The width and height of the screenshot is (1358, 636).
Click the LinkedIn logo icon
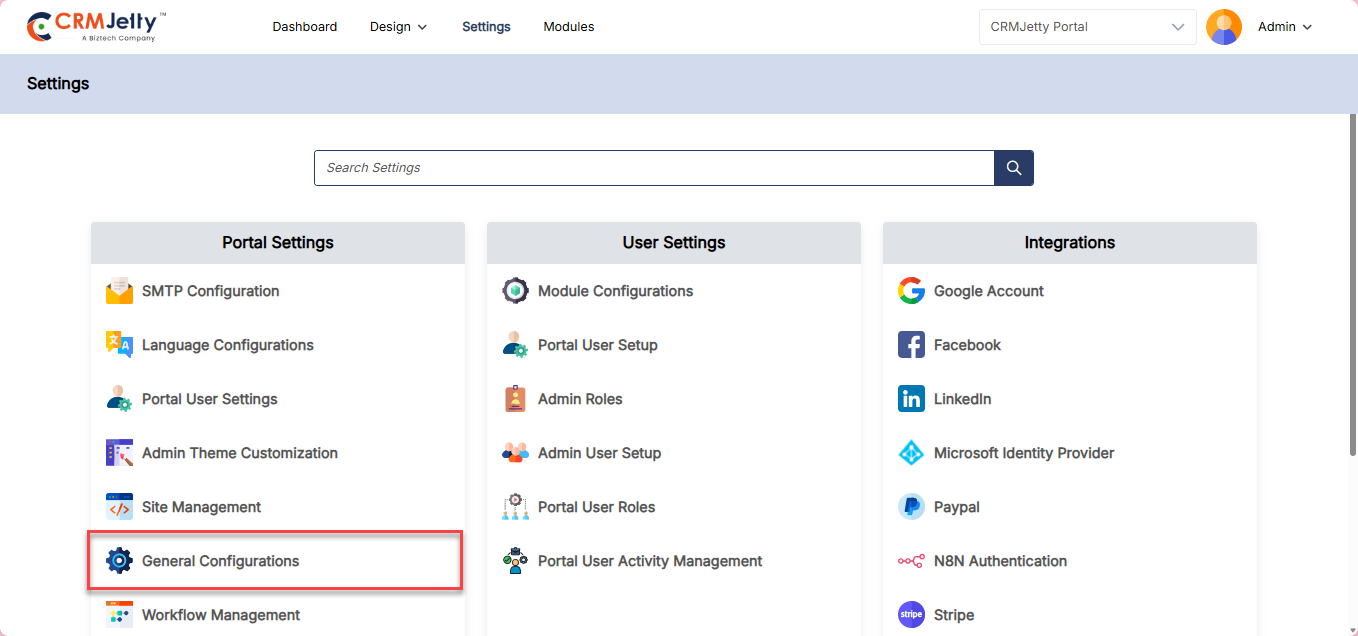[911, 399]
